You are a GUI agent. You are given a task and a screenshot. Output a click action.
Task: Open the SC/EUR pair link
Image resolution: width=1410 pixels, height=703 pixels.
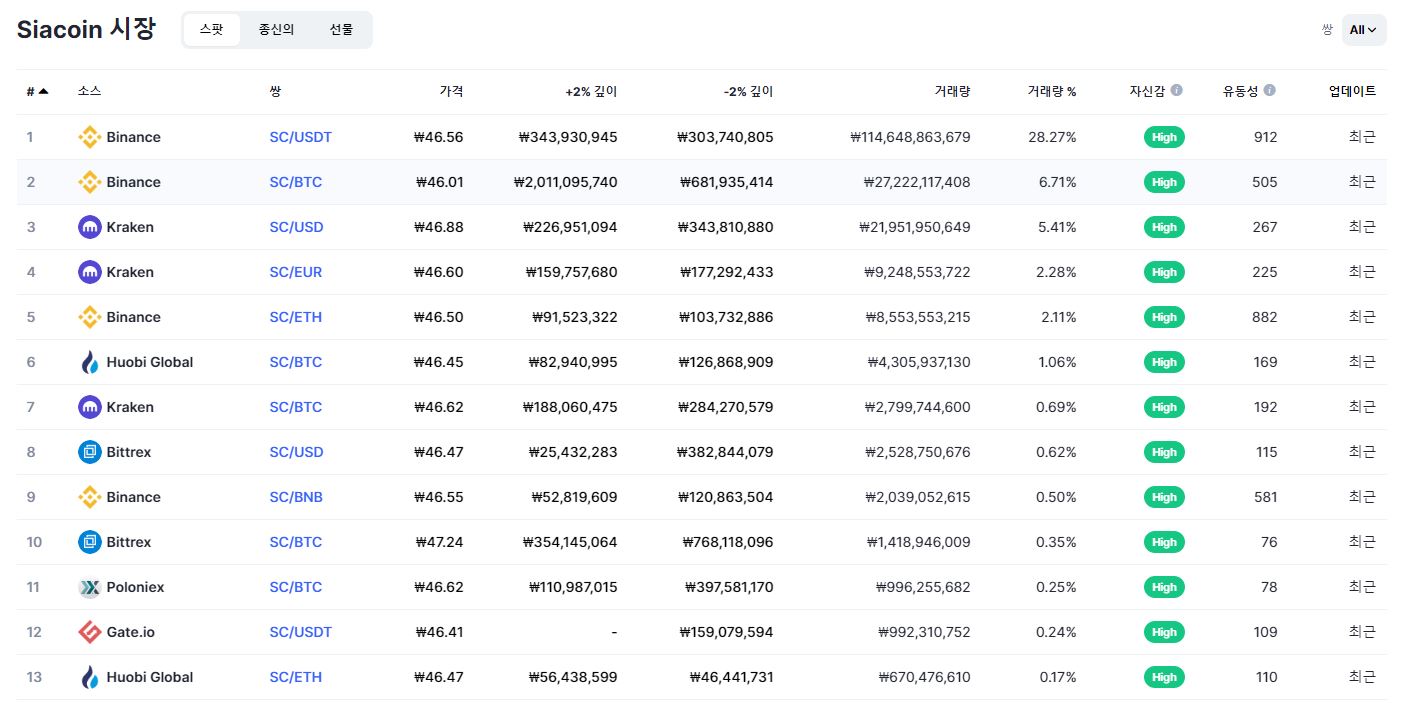[x=296, y=272]
